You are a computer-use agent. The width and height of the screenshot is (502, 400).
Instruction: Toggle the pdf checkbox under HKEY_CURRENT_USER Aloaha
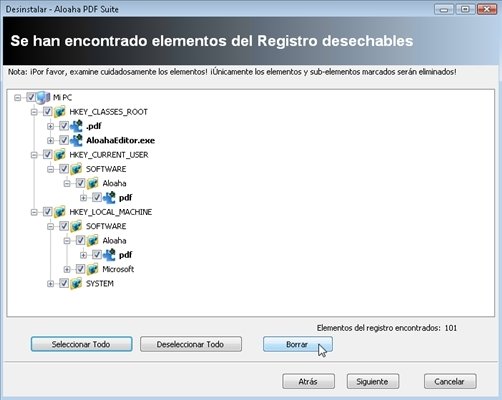(97, 198)
